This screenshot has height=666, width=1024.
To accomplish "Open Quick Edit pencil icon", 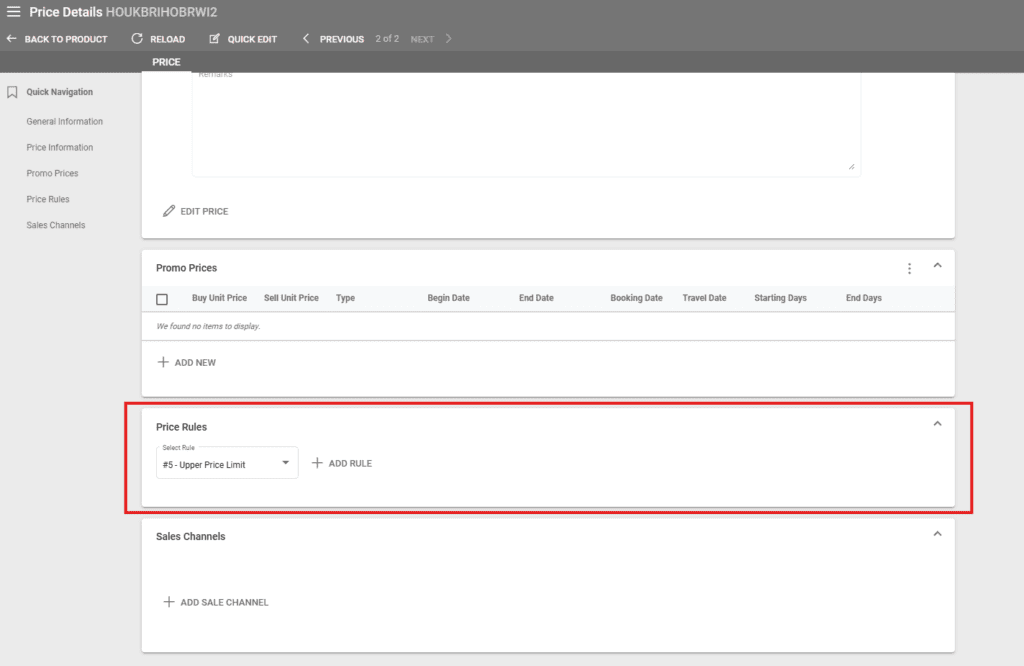I will coord(214,39).
